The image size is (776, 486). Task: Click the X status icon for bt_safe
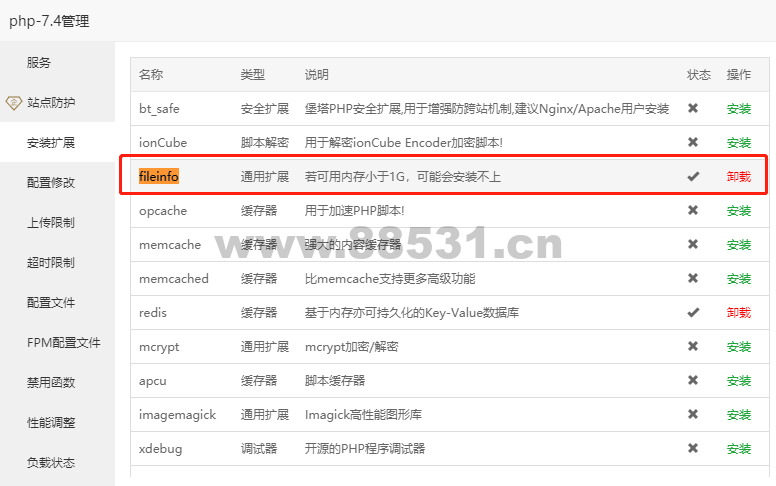693,108
